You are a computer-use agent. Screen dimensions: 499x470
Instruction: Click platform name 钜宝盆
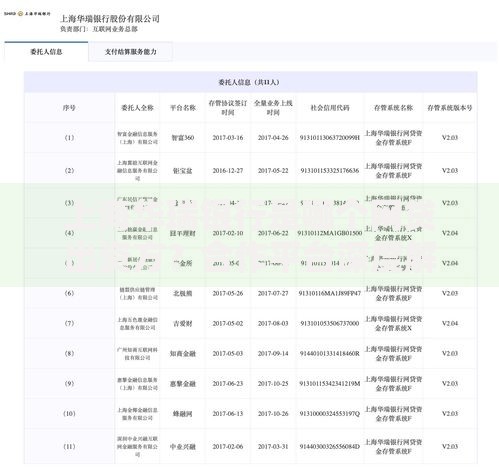(x=183, y=171)
